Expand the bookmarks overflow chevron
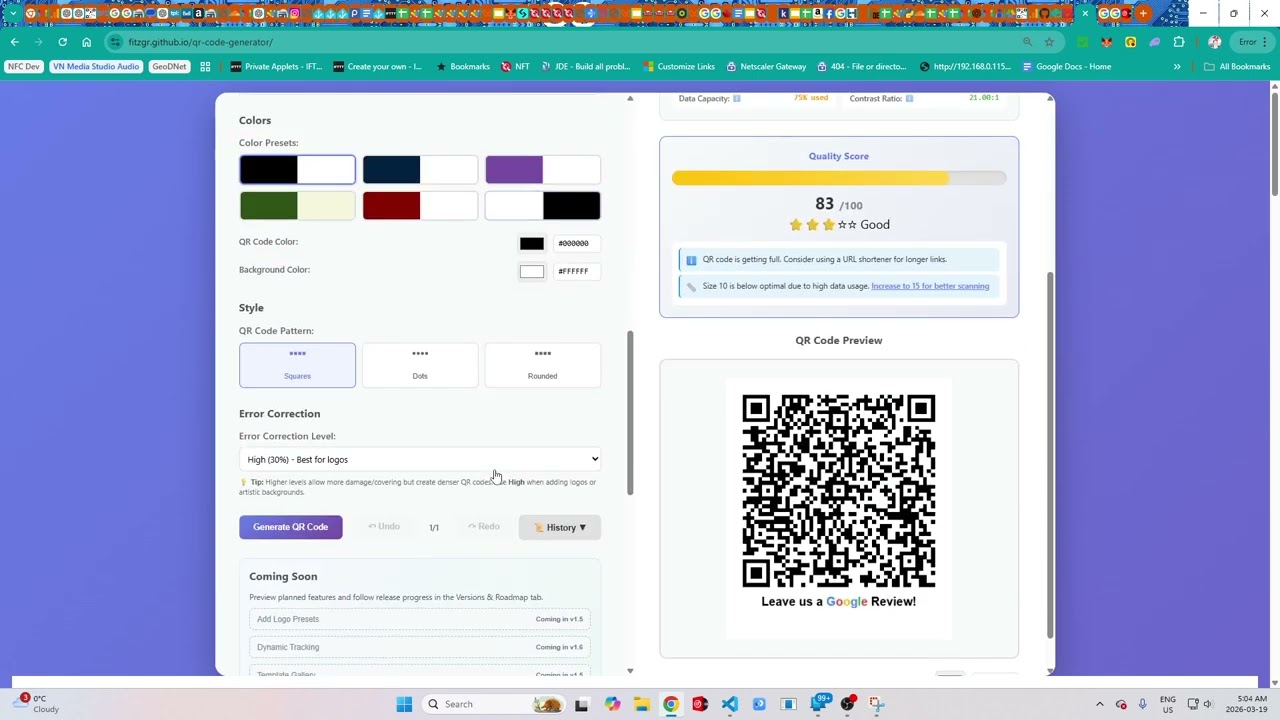The image size is (1280, 720). [x=1177, y=67]
